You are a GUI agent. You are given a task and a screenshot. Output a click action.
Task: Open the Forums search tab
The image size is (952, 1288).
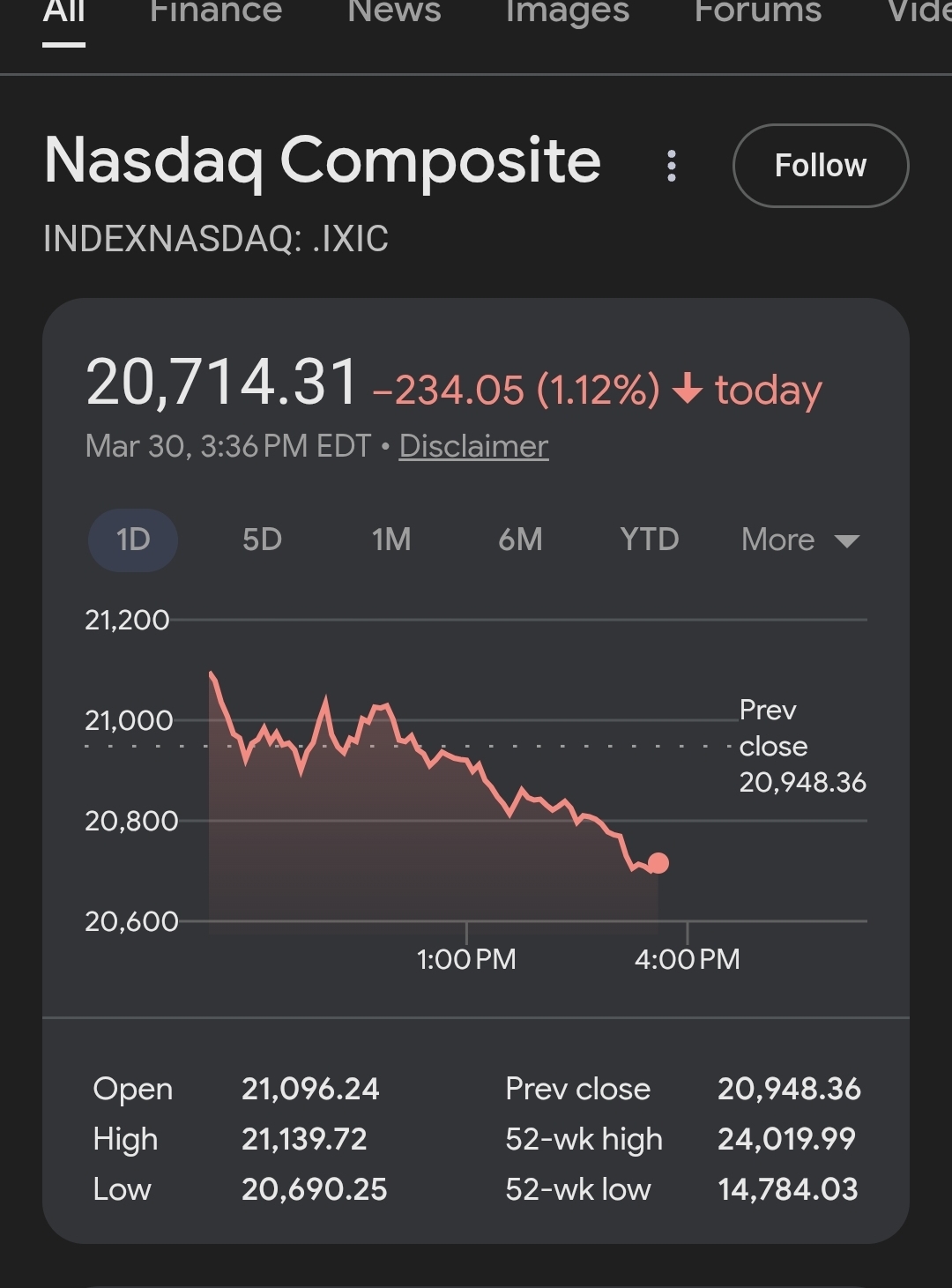click(758, 12)
